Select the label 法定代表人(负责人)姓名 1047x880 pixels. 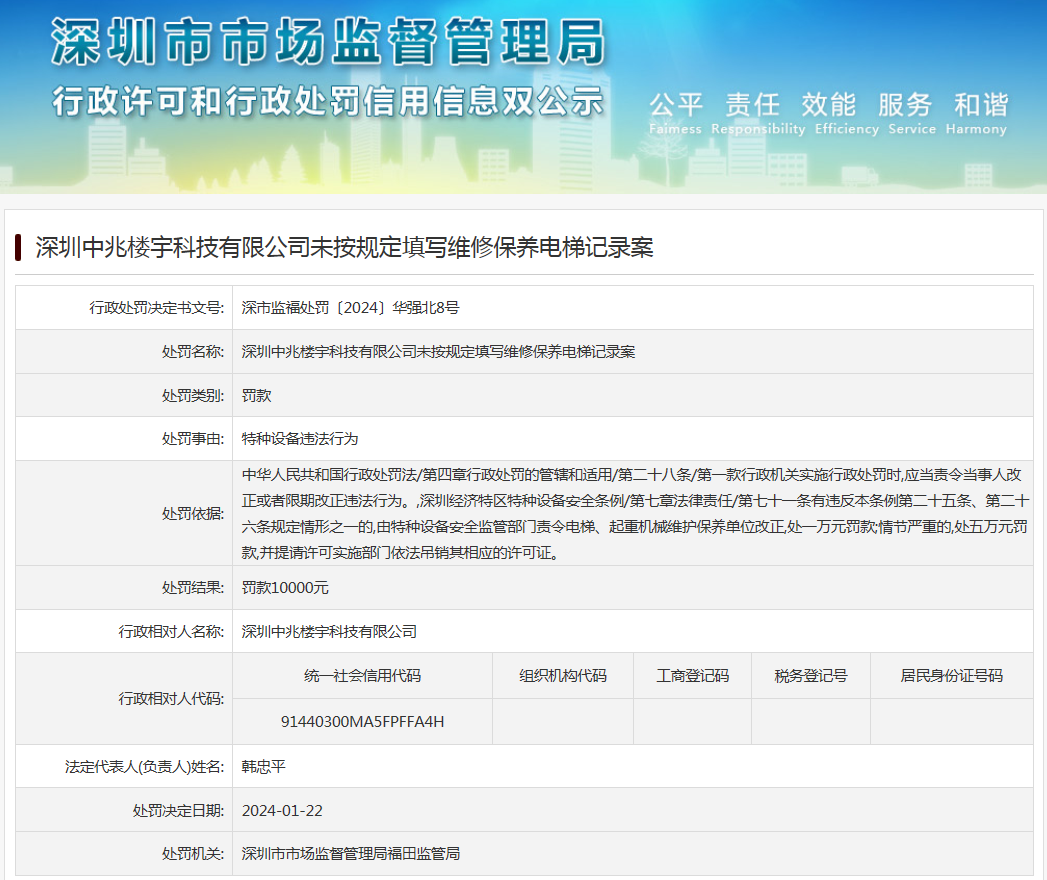coord(145,766)
